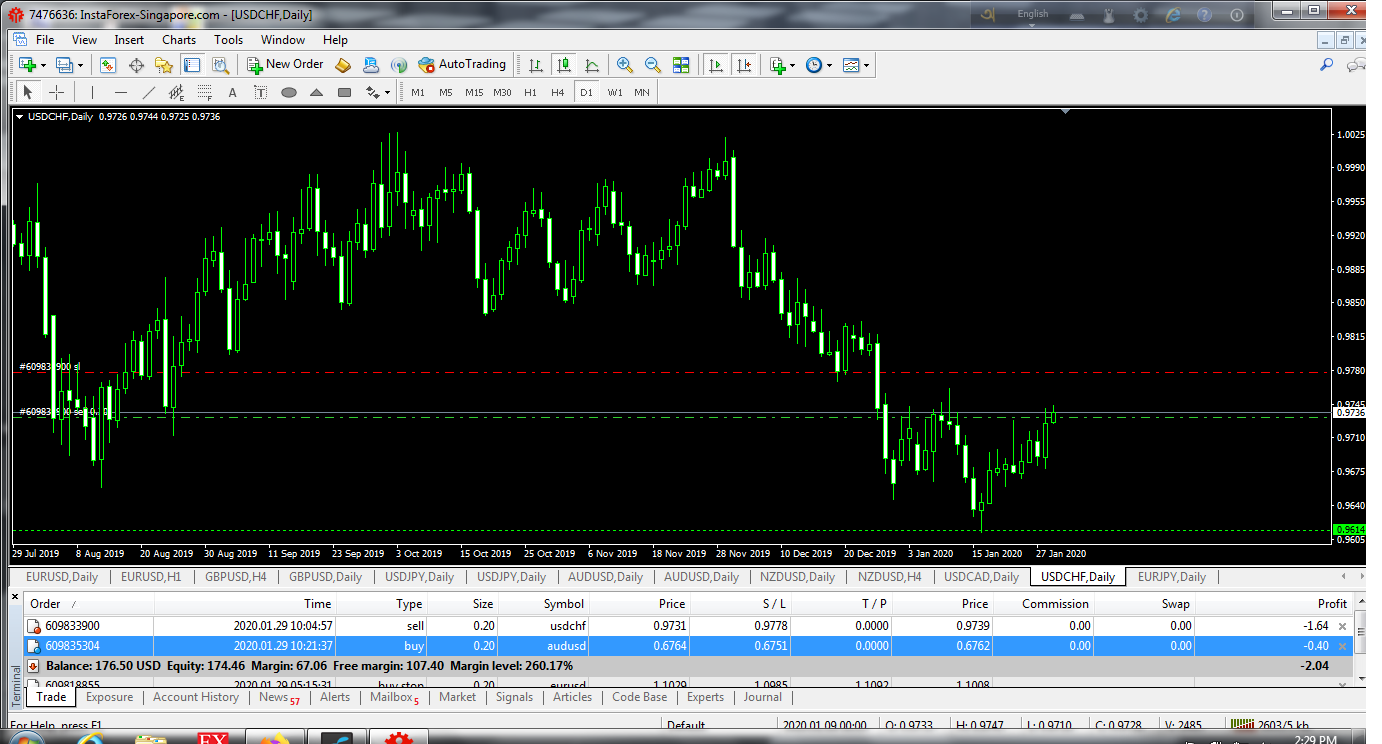Switch chart to candlestick style
The image size is (1382, 744).
tap(564, 65)
